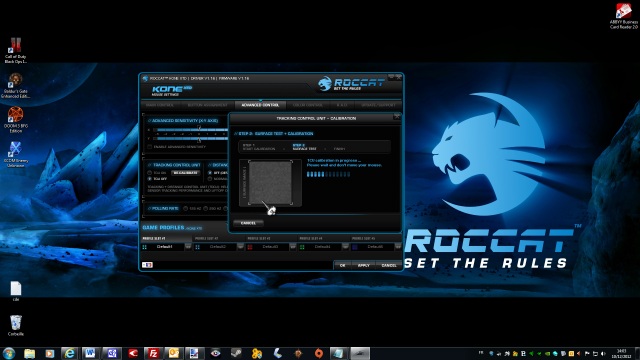Click the dark blue icon beside Default5 profile
The height and width of the screenshot is (360, 640).
tap(355, 247)
